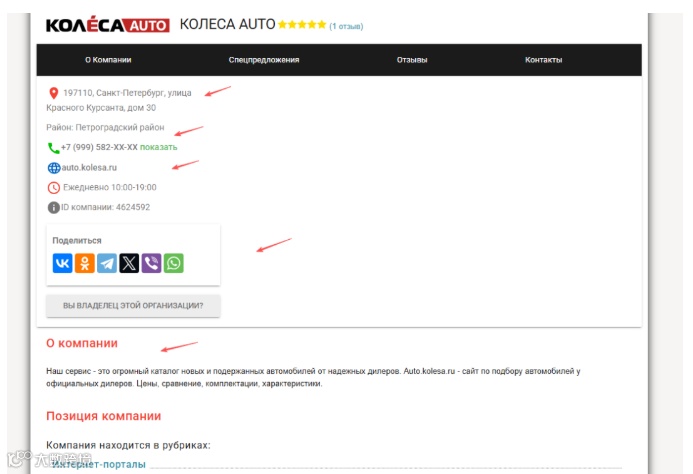
Task: Click phone number +7 (999) 582-XX-XX
Action: click(x=99, y=147)
